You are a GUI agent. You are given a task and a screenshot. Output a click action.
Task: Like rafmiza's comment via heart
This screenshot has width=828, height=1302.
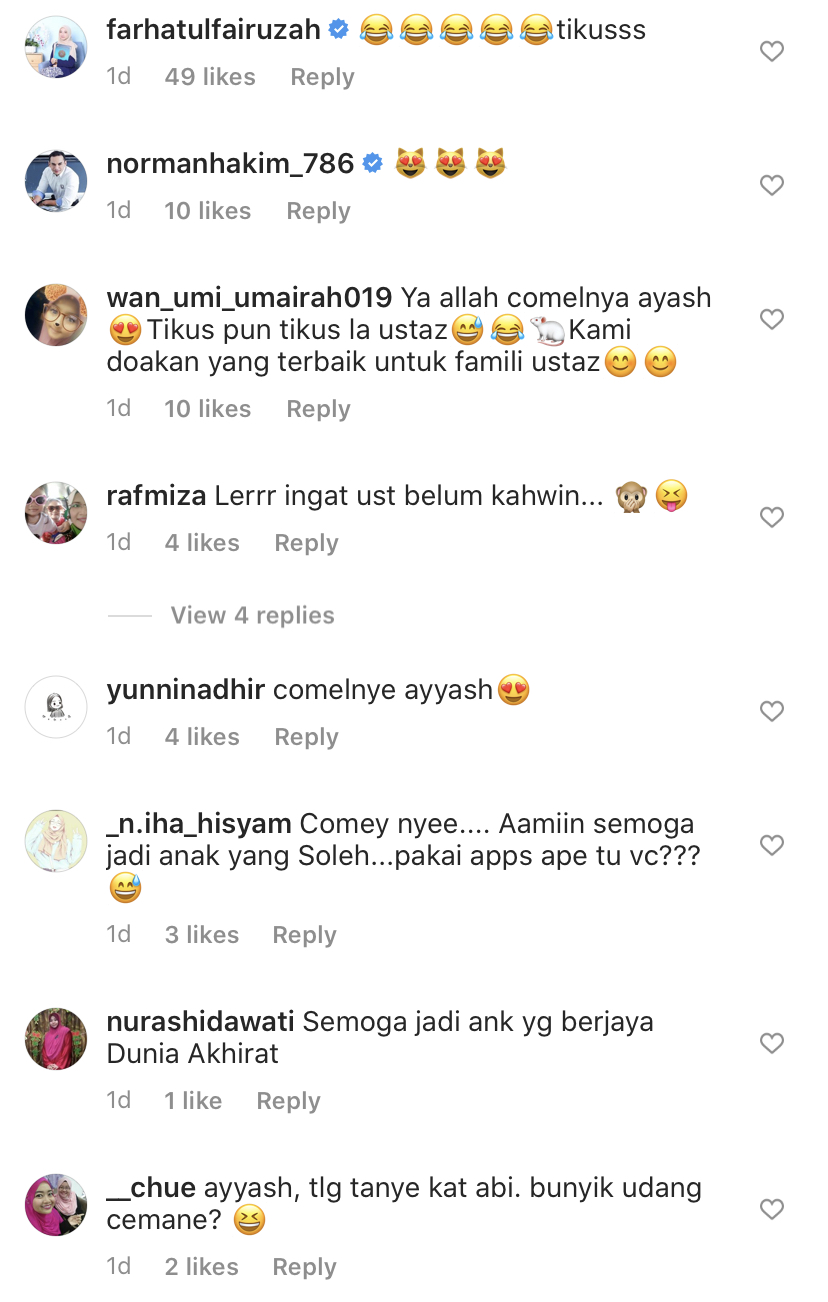click(x=772, y=518)
